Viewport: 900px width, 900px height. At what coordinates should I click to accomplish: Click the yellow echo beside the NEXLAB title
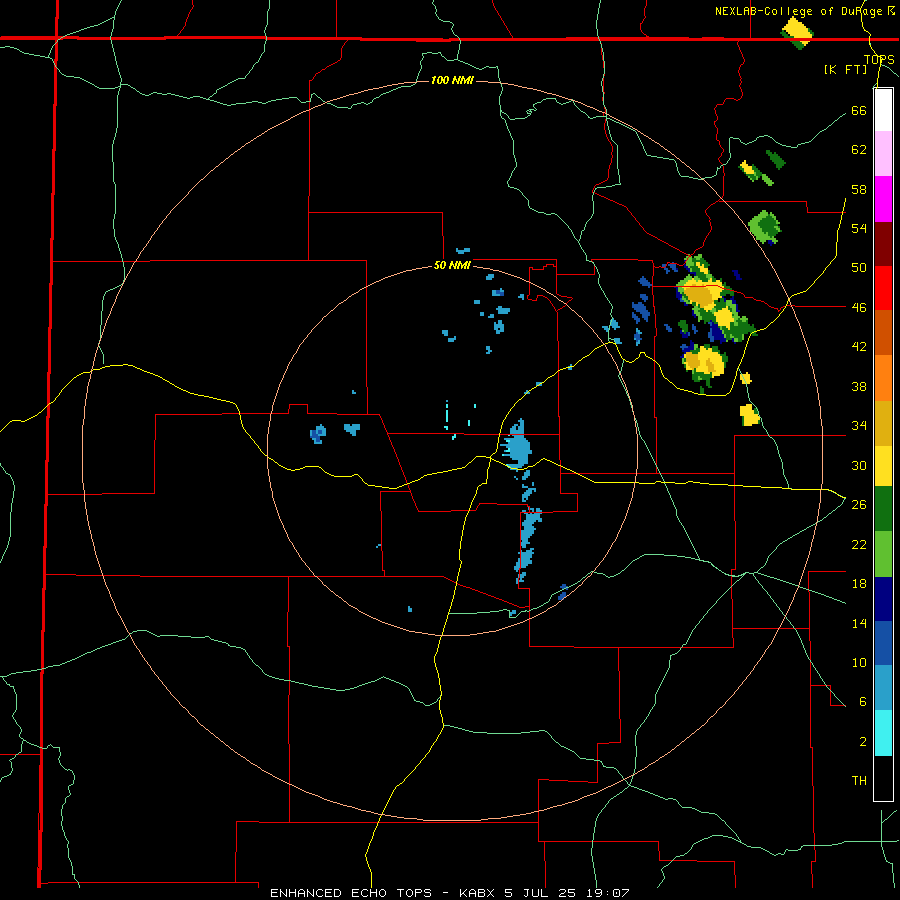click(797, 32)
